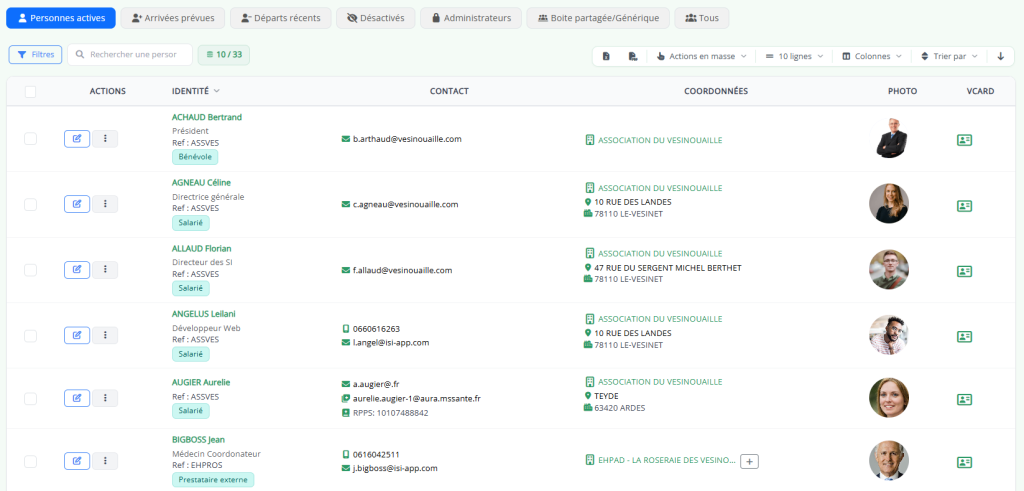Viewport: 1024px width, 491px height.
Task: Edit ACHAUD Bertrand with pencil icon
Action: point(77,138)
